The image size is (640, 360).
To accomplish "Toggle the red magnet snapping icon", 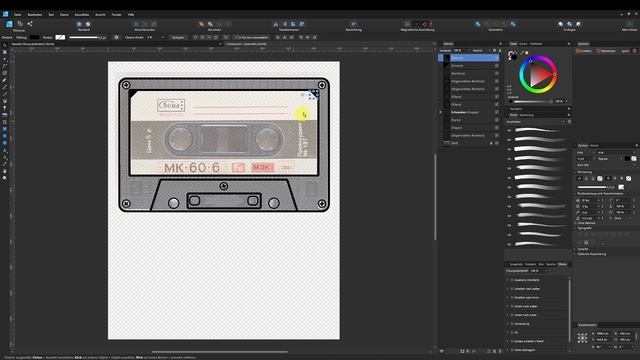I will [x=424, y=24].
